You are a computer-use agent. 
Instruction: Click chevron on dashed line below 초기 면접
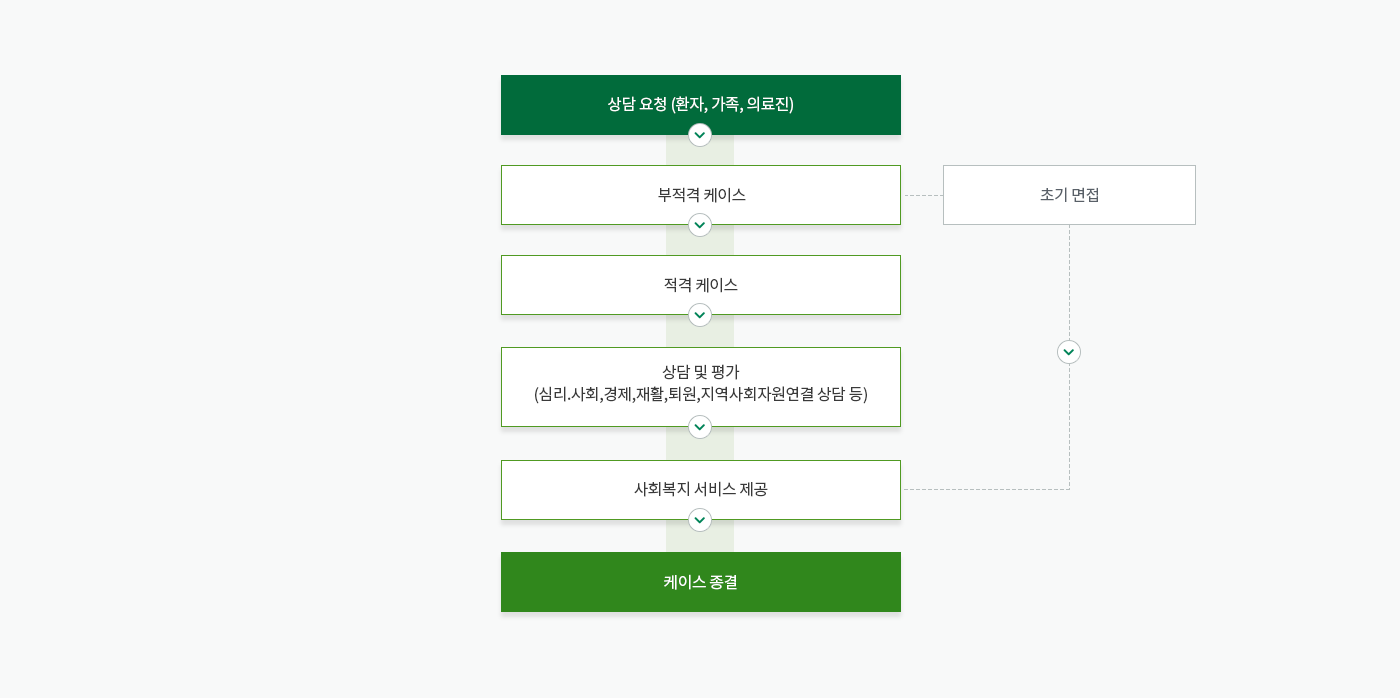coord(1069,352)
